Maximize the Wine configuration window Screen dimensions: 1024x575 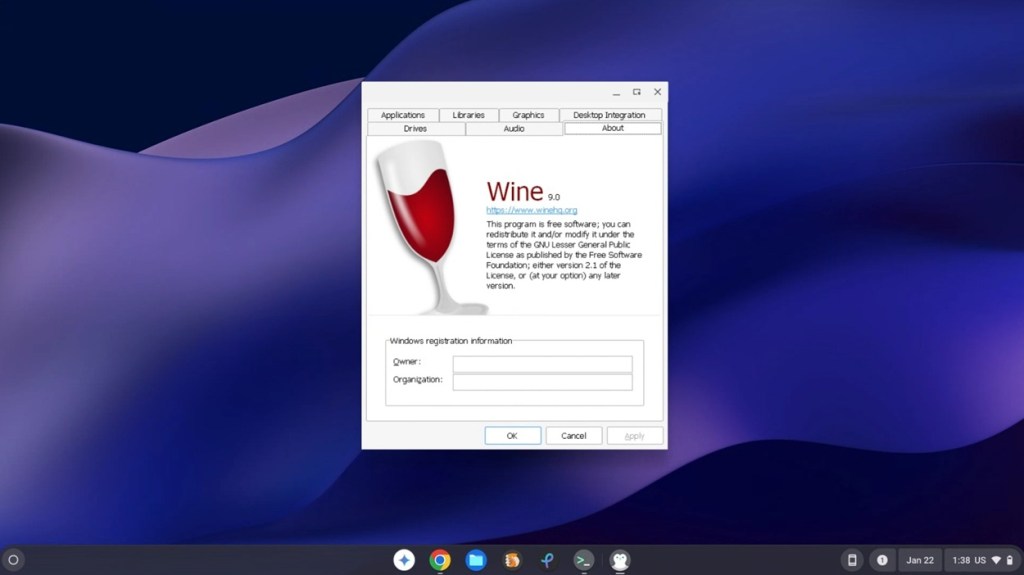(637, 92)
